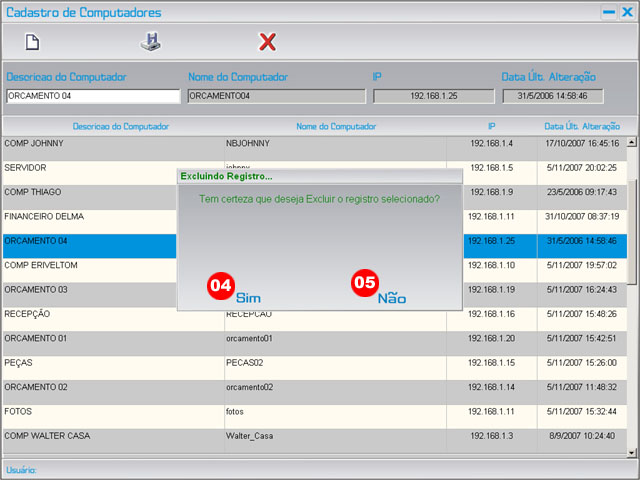Image resolution: width=640 pixels, height=480 pixels.
Task: Minimize the Cadastro de Computadores window
Action: pos(608,12)
